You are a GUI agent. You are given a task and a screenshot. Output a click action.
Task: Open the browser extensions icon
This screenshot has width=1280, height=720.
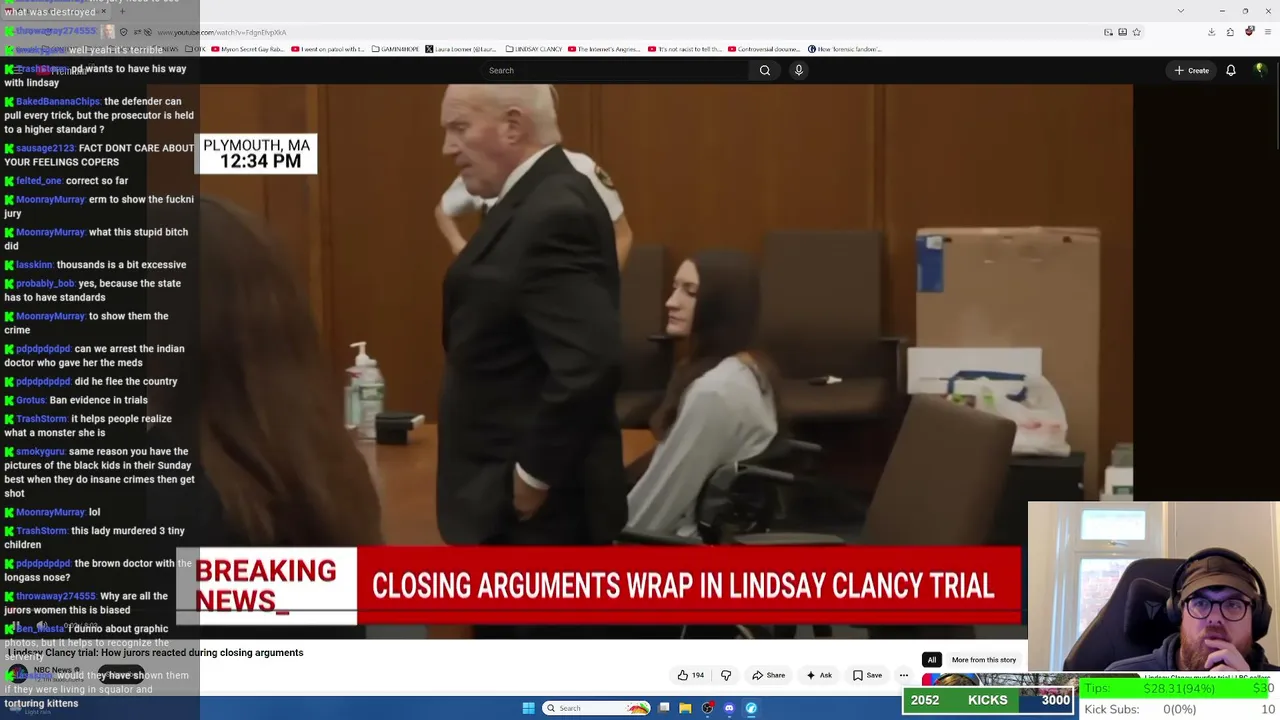pos(1230,32)
